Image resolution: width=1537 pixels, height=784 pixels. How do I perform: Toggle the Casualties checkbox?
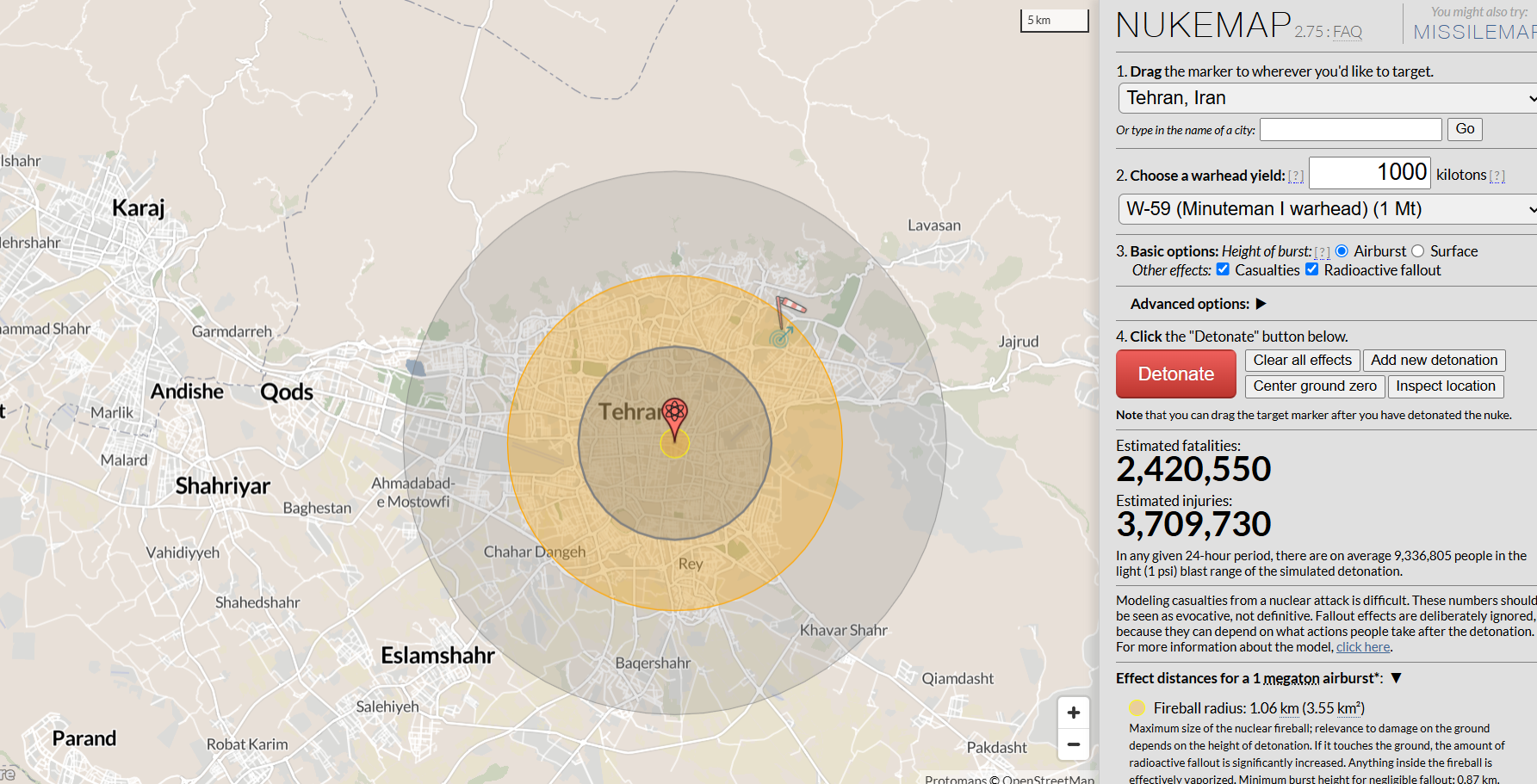1223,269
